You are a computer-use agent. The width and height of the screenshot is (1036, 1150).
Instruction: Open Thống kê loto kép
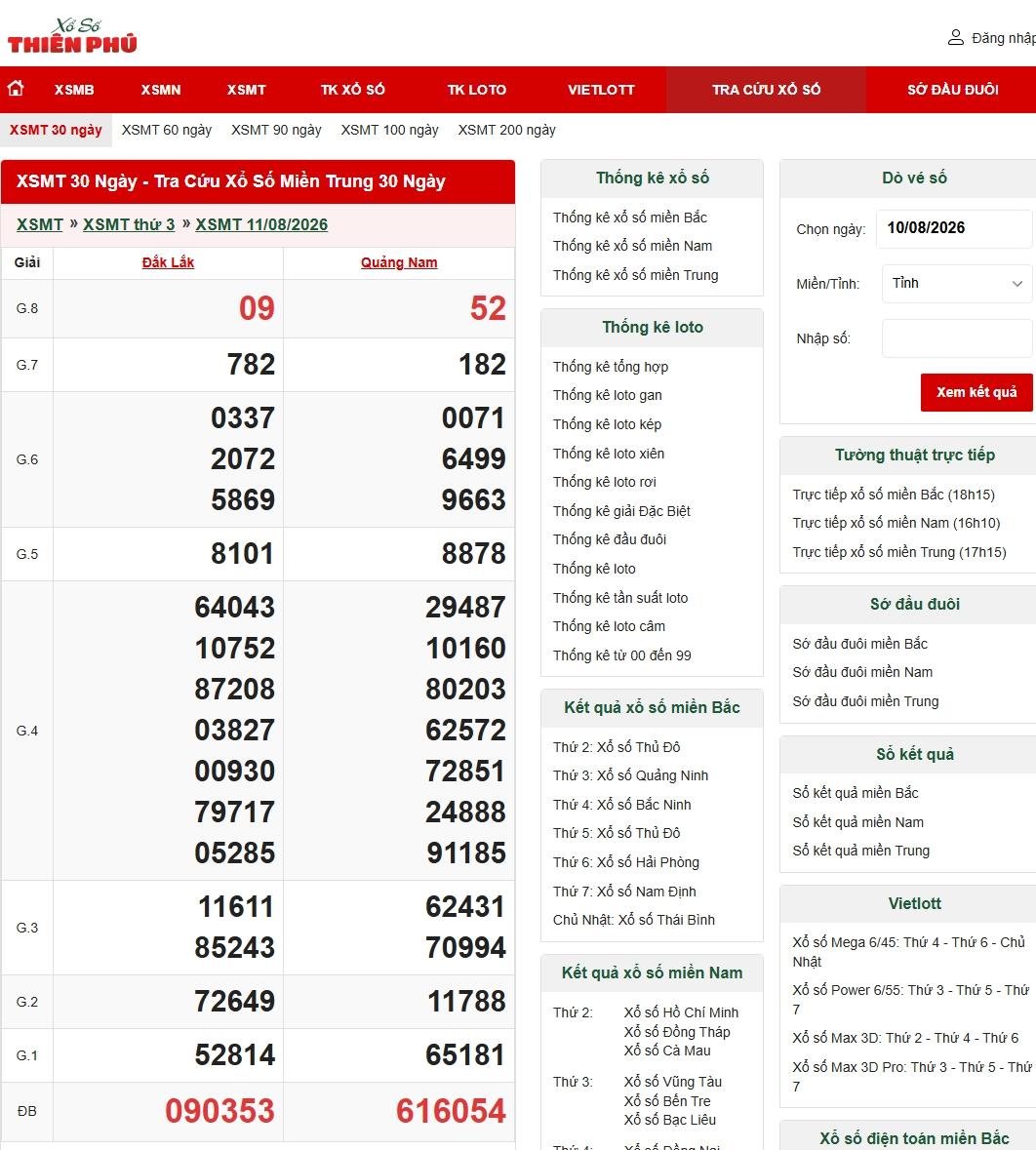pos(607,424)
